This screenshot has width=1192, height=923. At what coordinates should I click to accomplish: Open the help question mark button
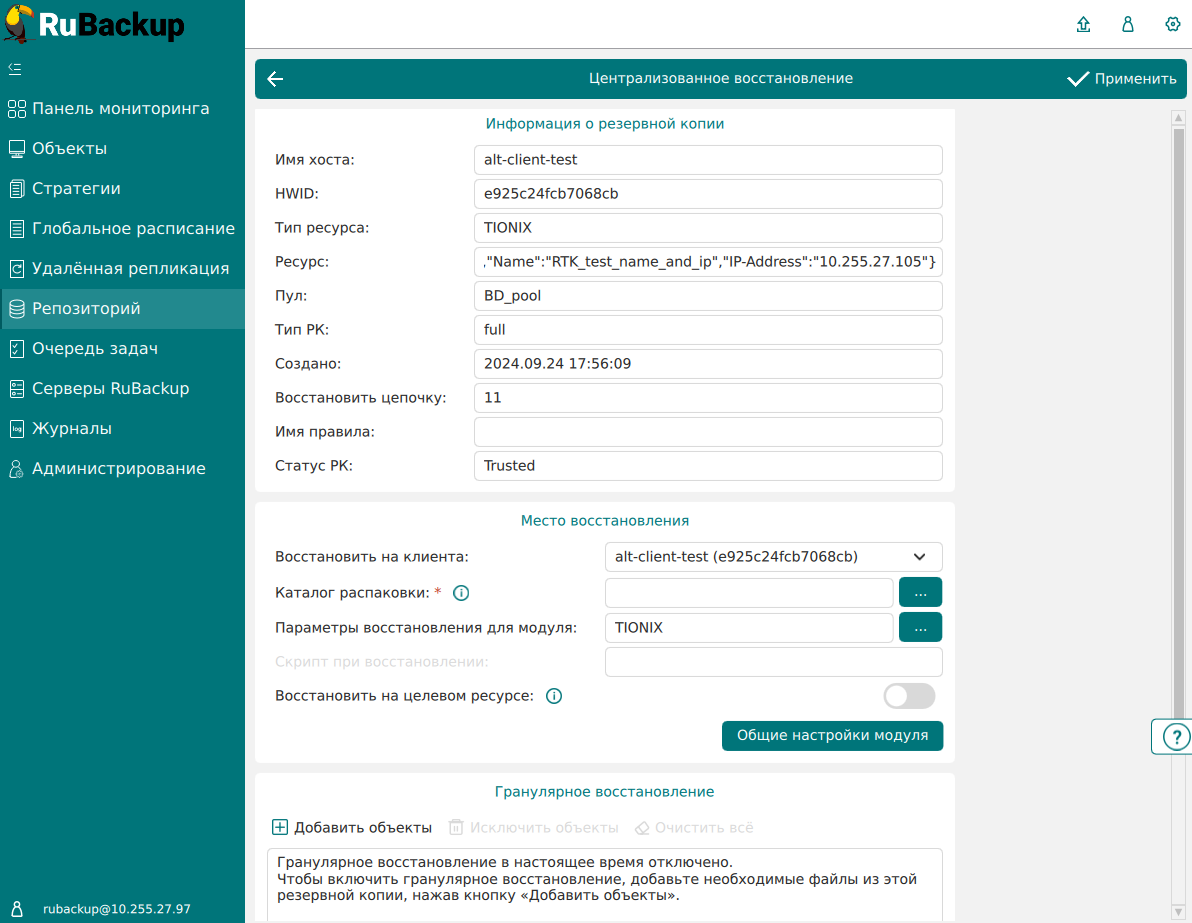(x=1175, y=737)
